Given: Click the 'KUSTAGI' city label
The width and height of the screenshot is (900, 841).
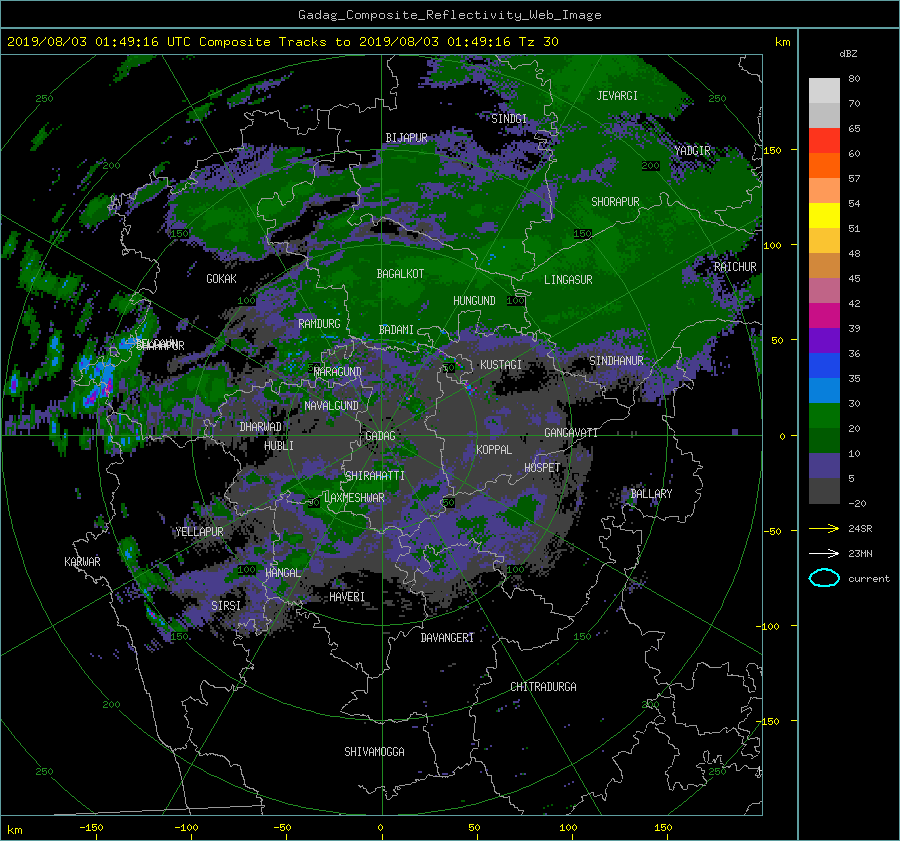Looking at the screenshot, I should pos(501,365).
